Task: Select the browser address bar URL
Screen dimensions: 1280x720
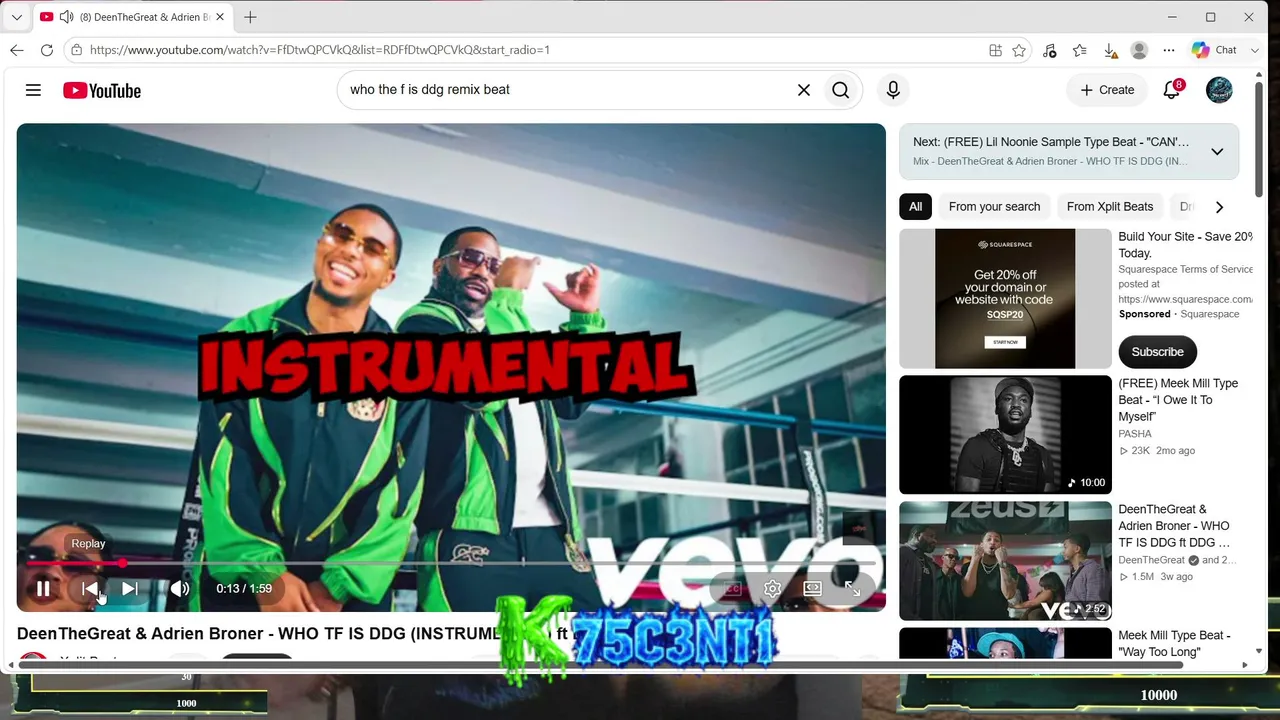Action: [x=320, y=50]
